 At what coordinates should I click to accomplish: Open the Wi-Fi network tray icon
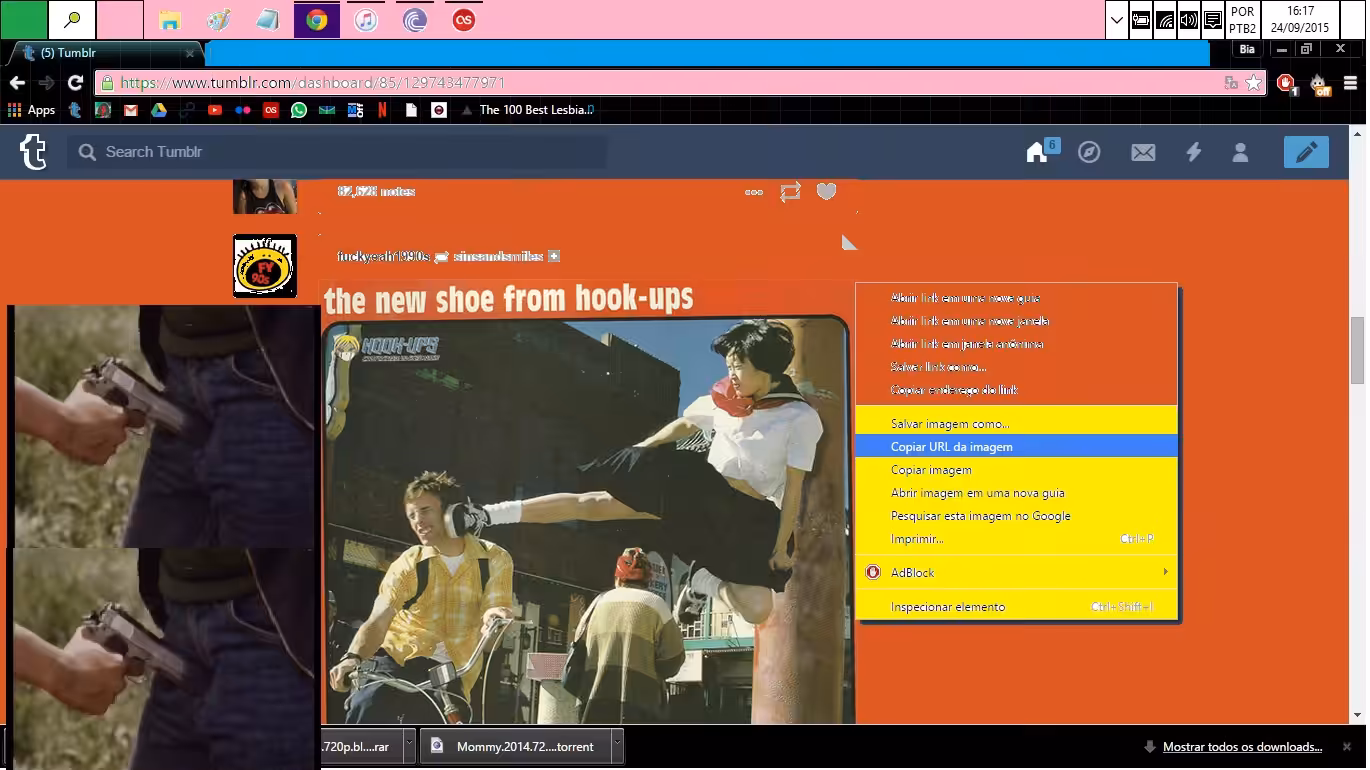click(x=1165, y=20)
